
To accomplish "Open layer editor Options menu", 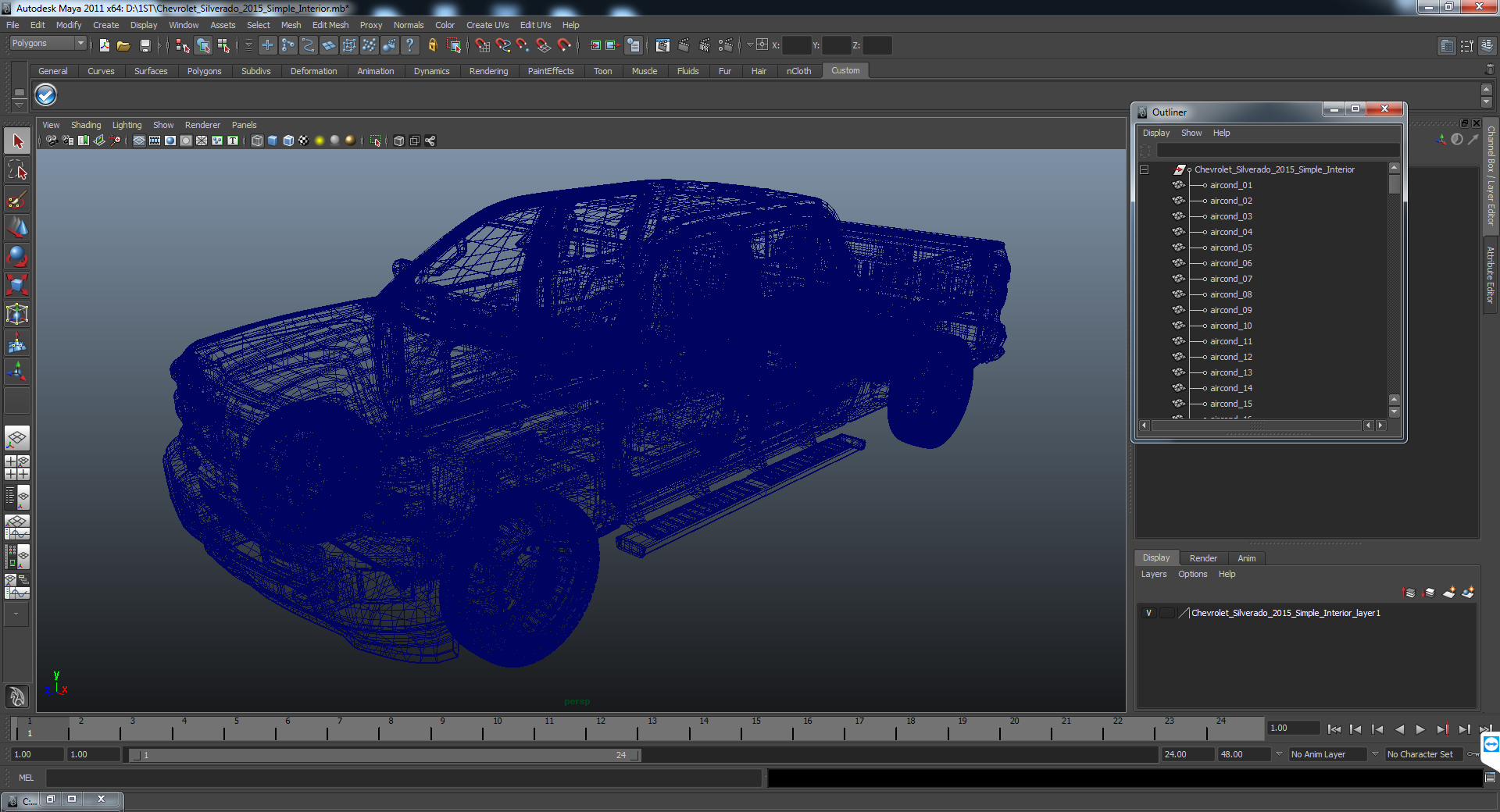I will 1192,574.
